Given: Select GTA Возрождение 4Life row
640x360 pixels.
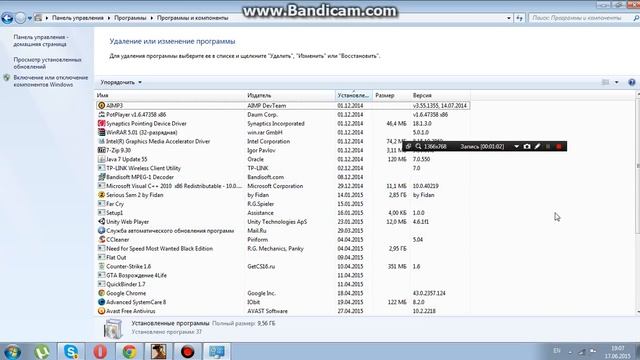Looking at the screenshot, I should tap(282, 275).
